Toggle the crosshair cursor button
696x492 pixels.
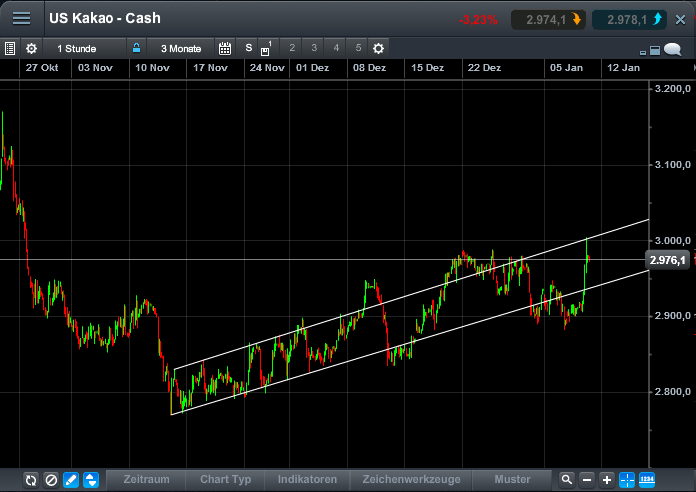coord(627,480)
